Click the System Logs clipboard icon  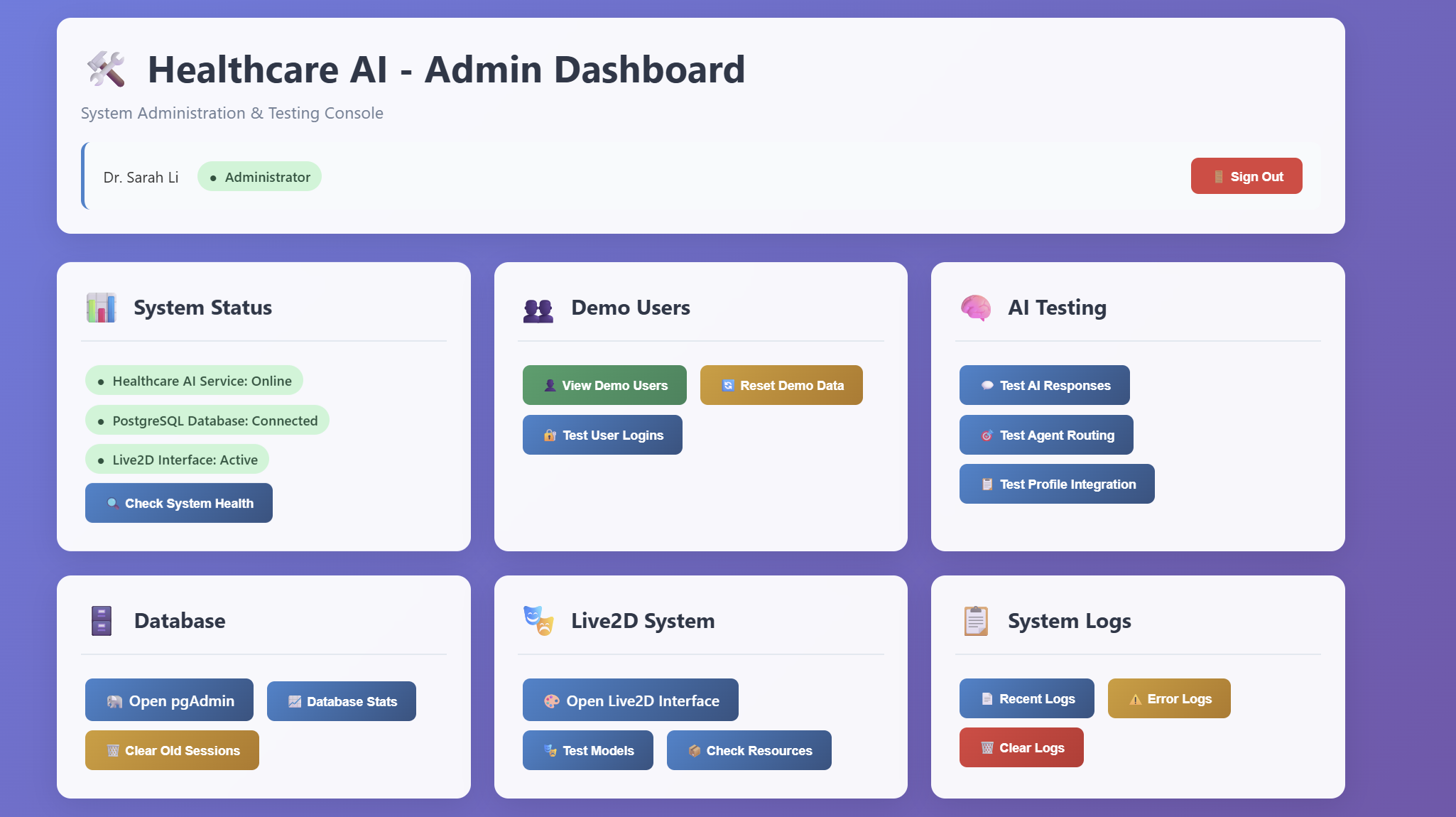pos(976,621)
